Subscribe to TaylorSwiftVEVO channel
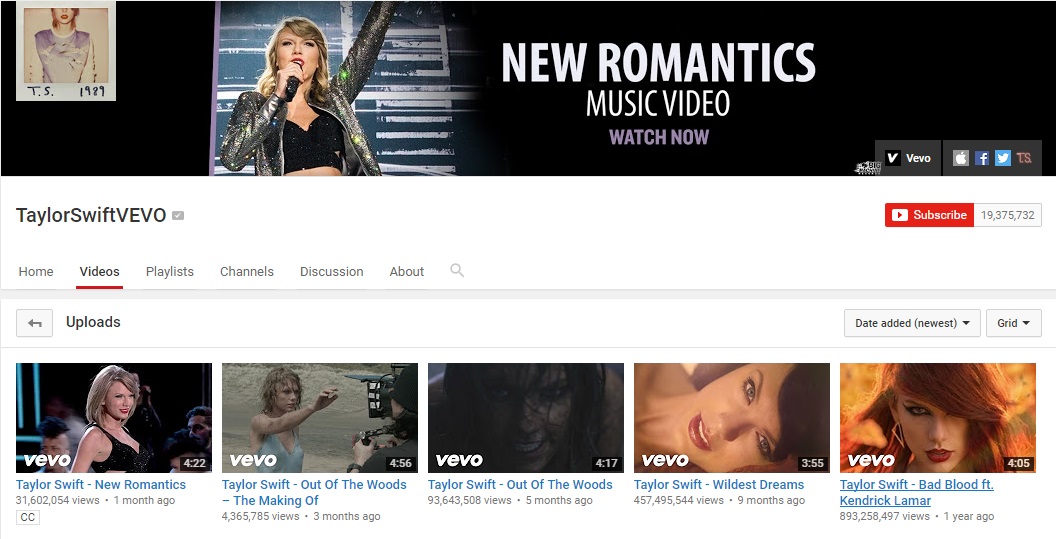 (x=929, y=215)
